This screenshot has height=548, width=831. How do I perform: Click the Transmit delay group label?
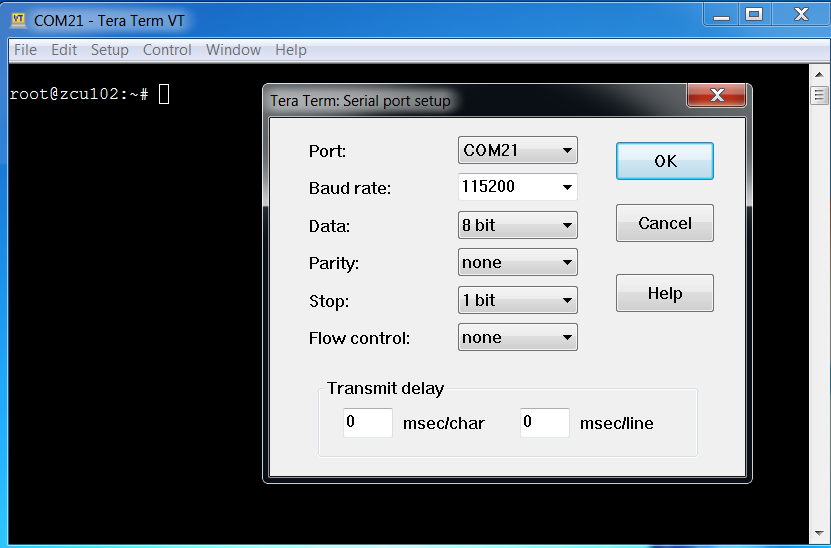pos(385,388)
